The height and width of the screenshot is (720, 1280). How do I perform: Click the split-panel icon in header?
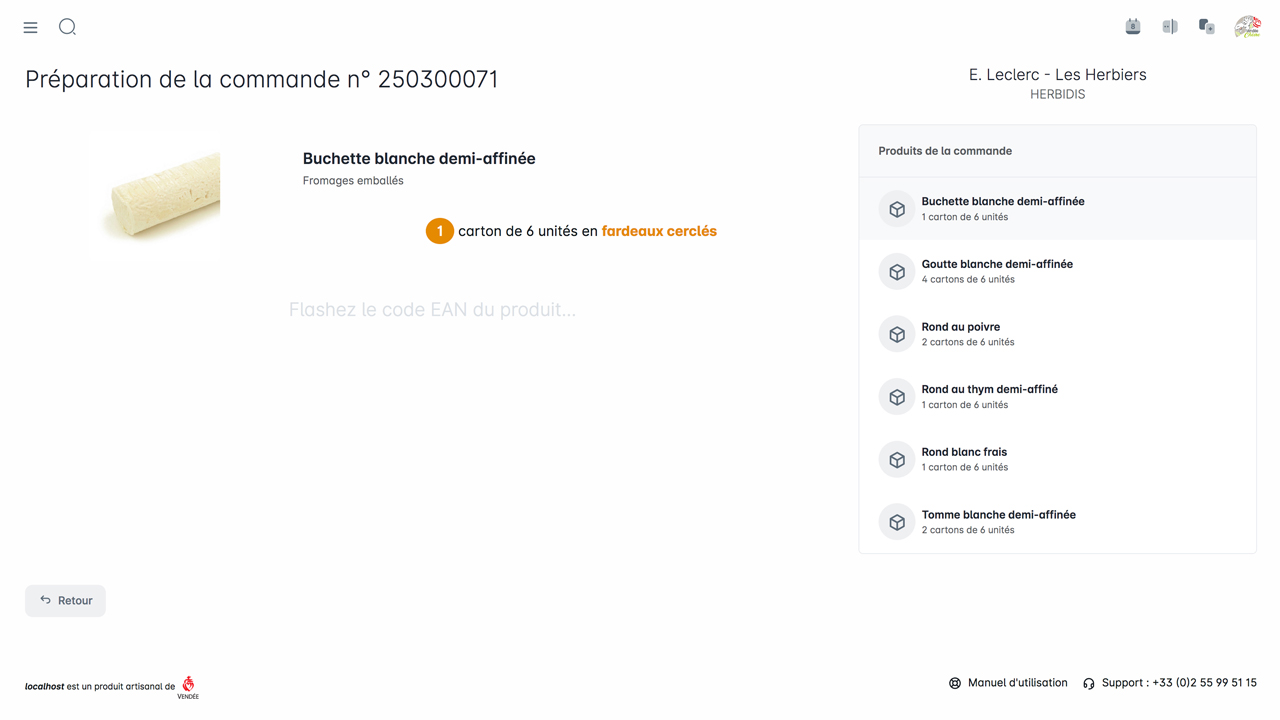[x=1170, y=27]
